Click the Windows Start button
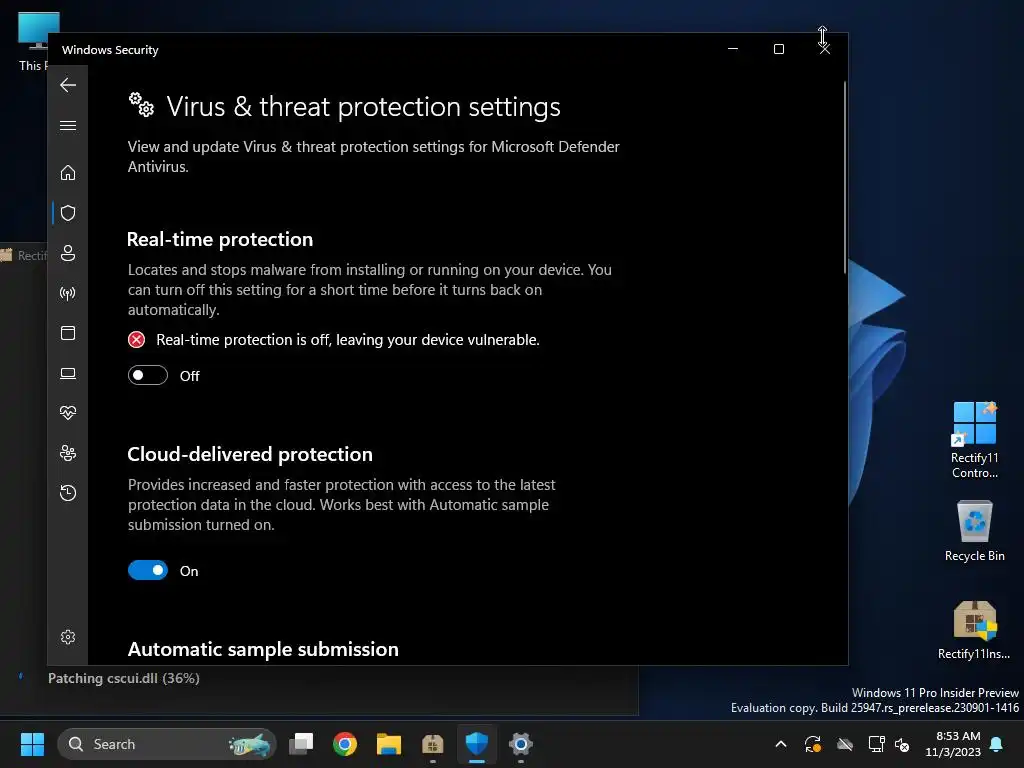Viewport: 1024px width, 768px height. [x=32, y=744]
